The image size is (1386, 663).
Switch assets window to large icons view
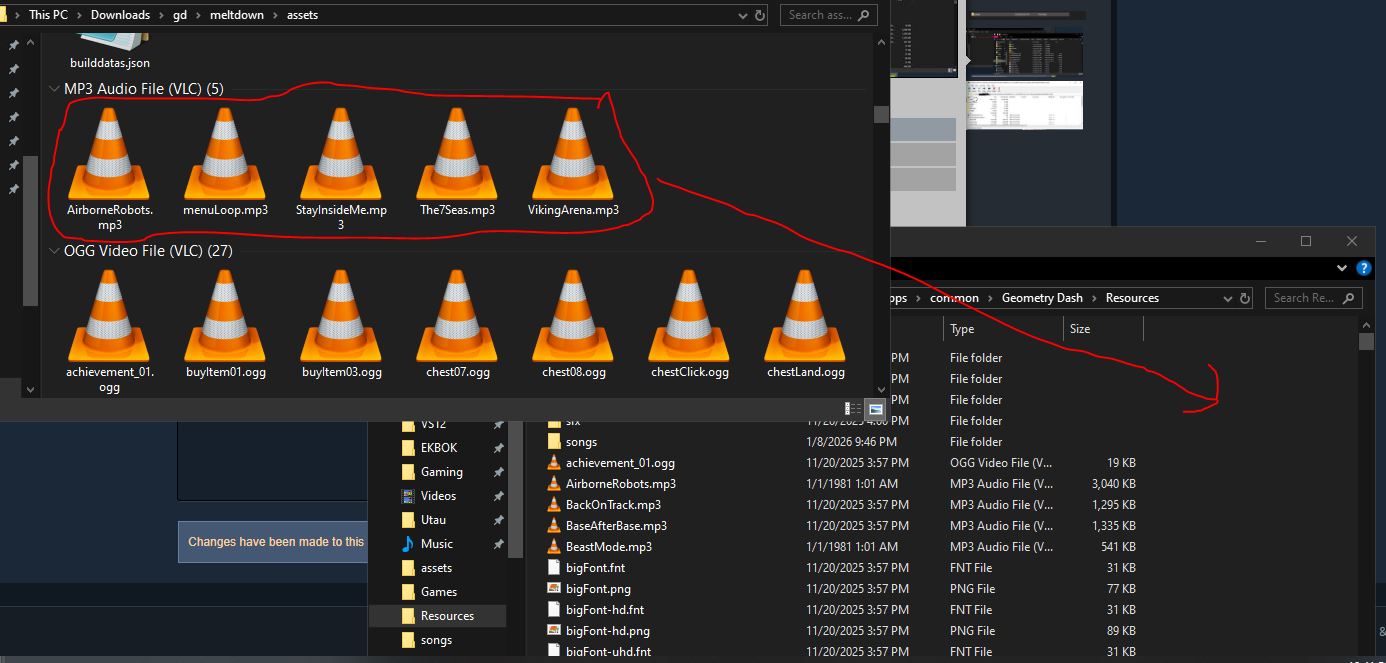[875, 409]
